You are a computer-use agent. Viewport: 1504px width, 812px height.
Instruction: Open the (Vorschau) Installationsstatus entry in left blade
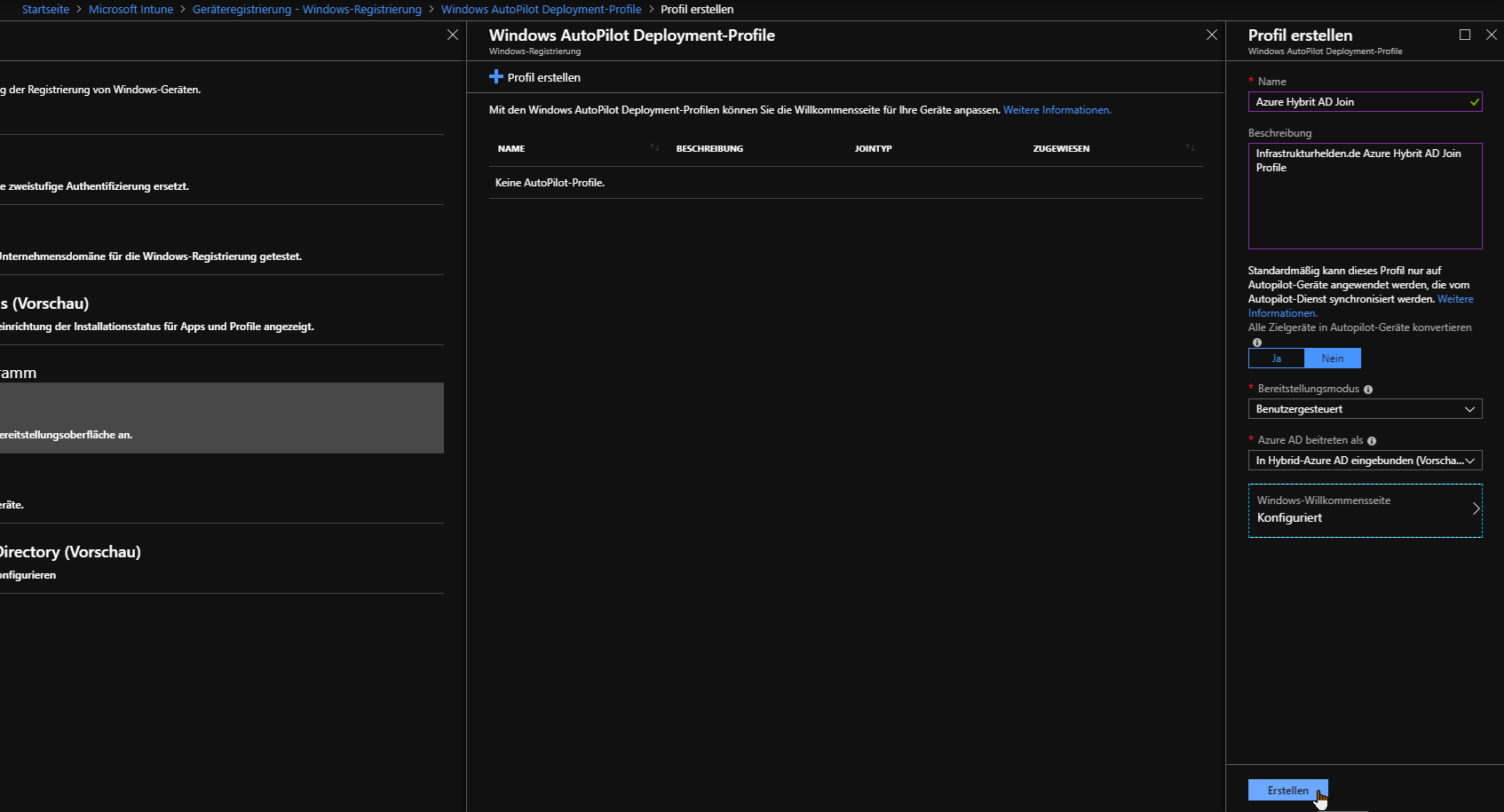(222, 311)
